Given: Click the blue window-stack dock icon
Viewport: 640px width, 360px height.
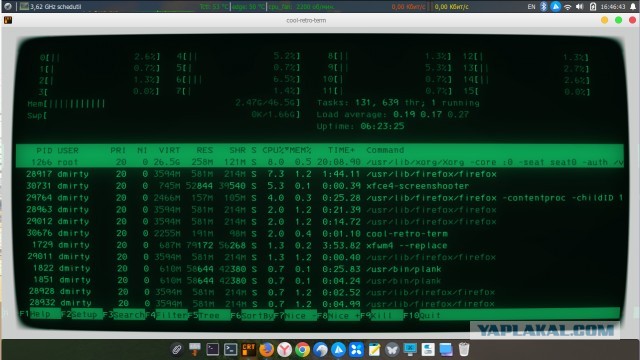Looking at the screenshot, I should [446, 350].
